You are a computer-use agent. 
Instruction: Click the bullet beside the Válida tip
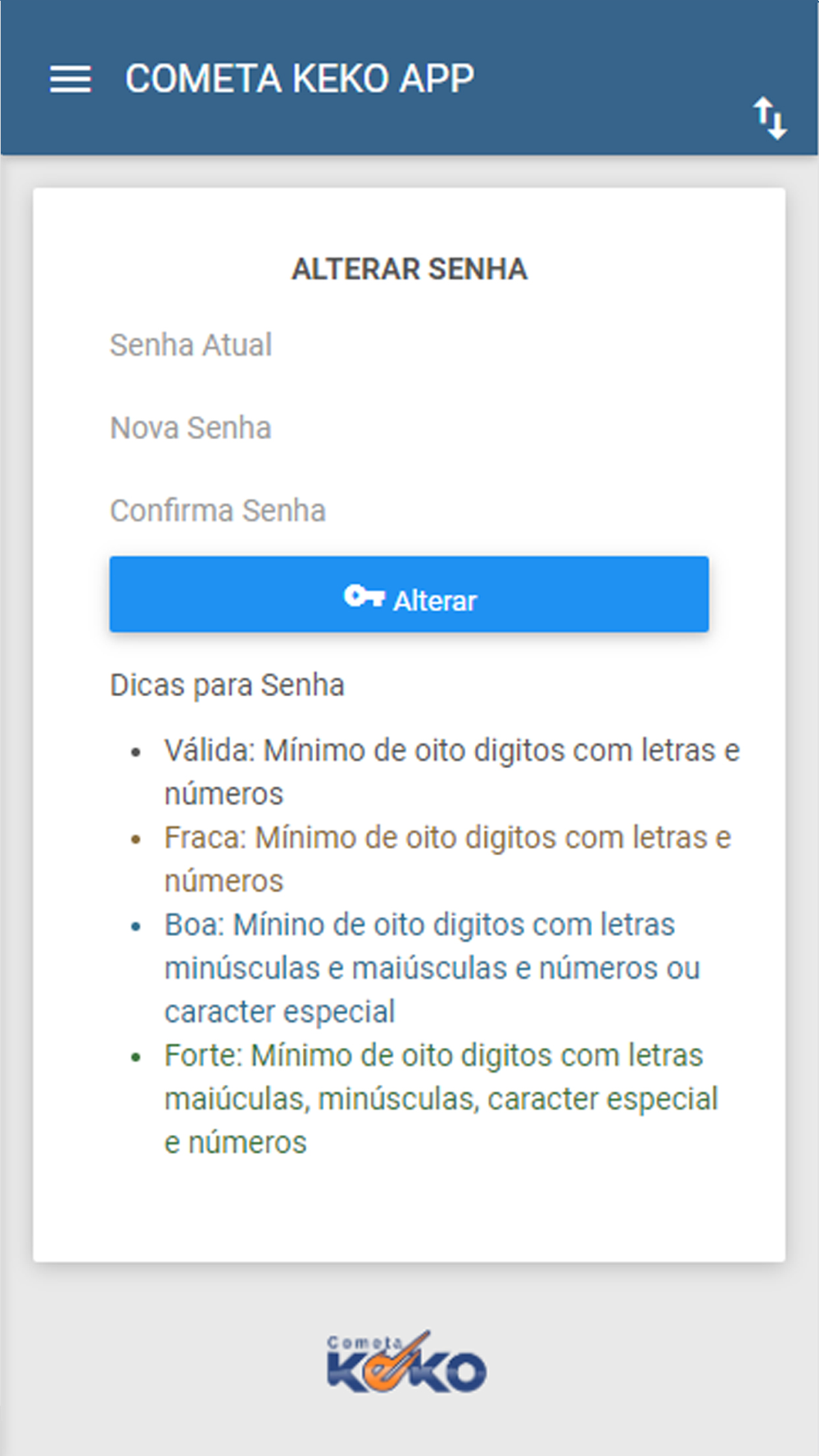tap(136, 752)
